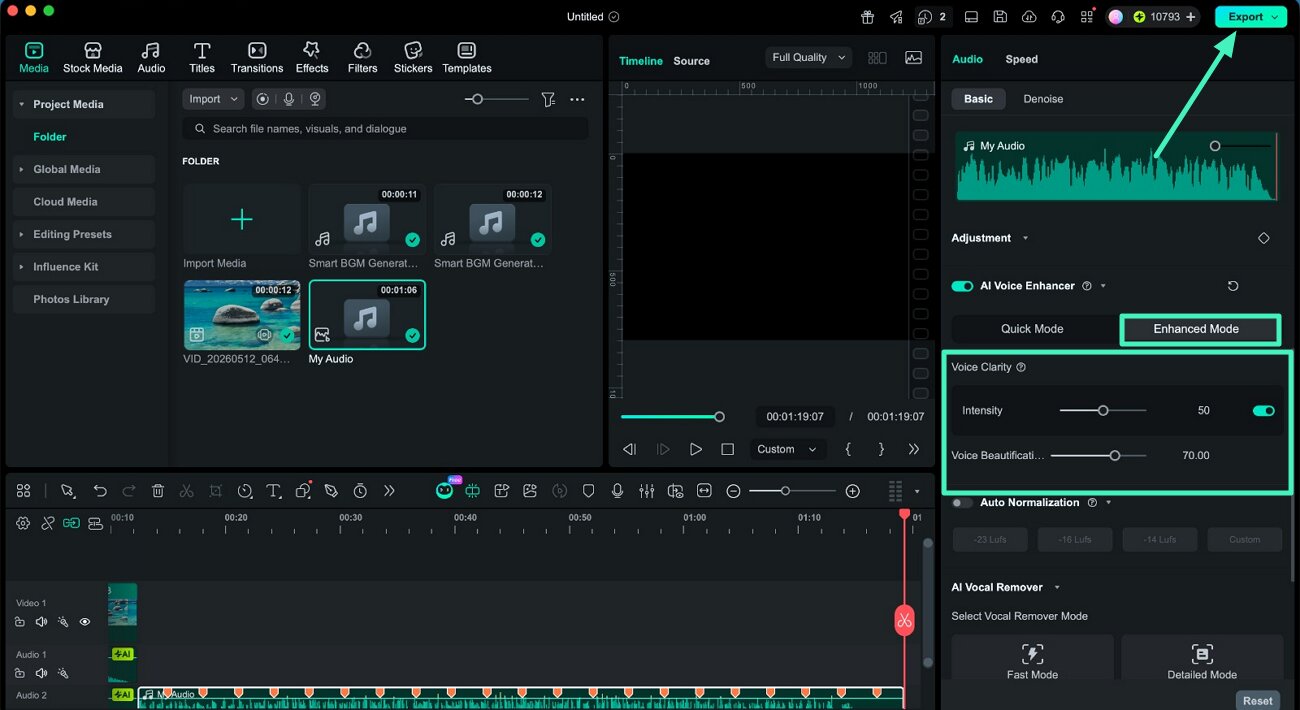Open the headset support icon
The width and height of the screenshot is (1300, 710).
(x=1058, y=17)
